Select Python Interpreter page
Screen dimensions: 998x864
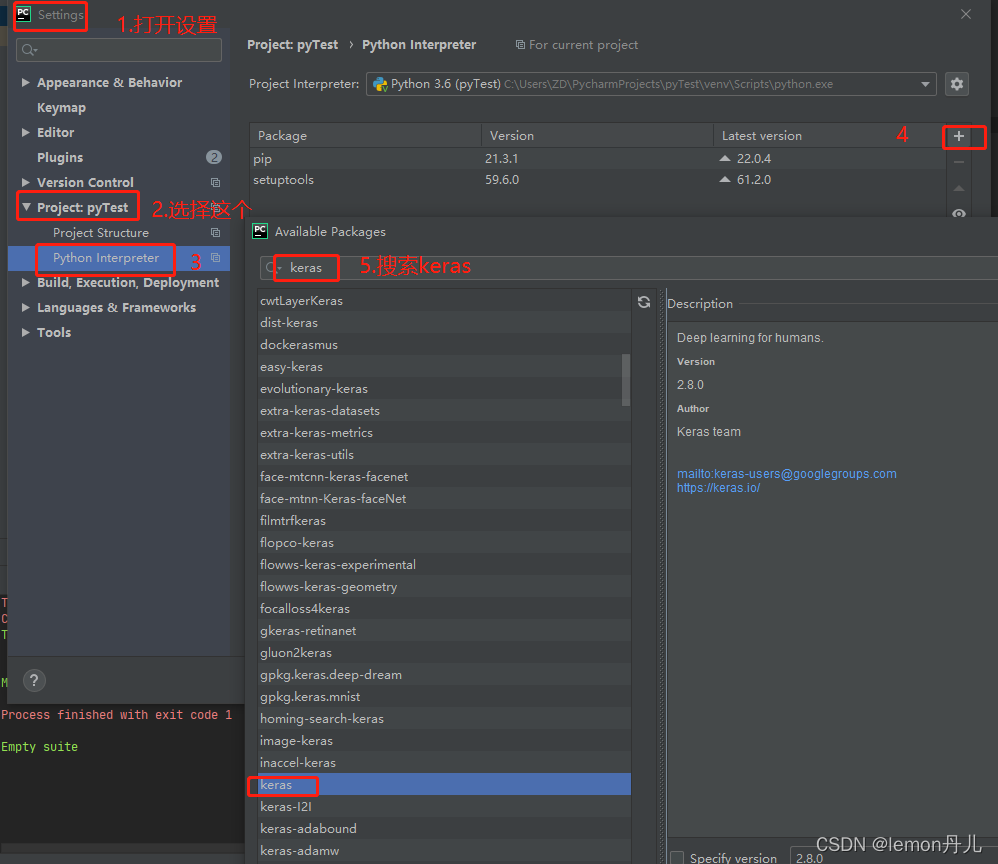click(x=106, y=258)
